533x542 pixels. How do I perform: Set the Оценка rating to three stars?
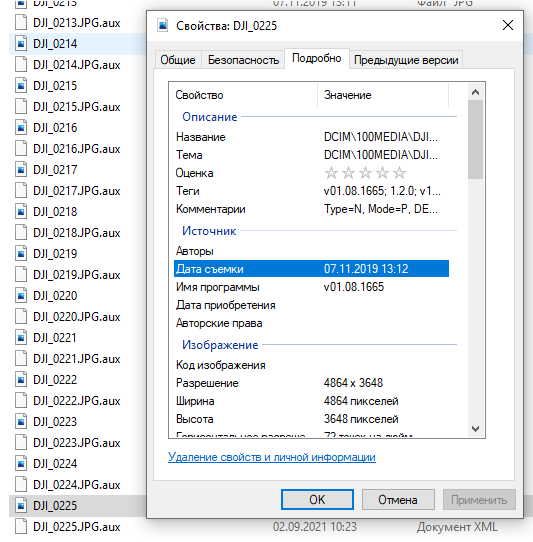365,173
